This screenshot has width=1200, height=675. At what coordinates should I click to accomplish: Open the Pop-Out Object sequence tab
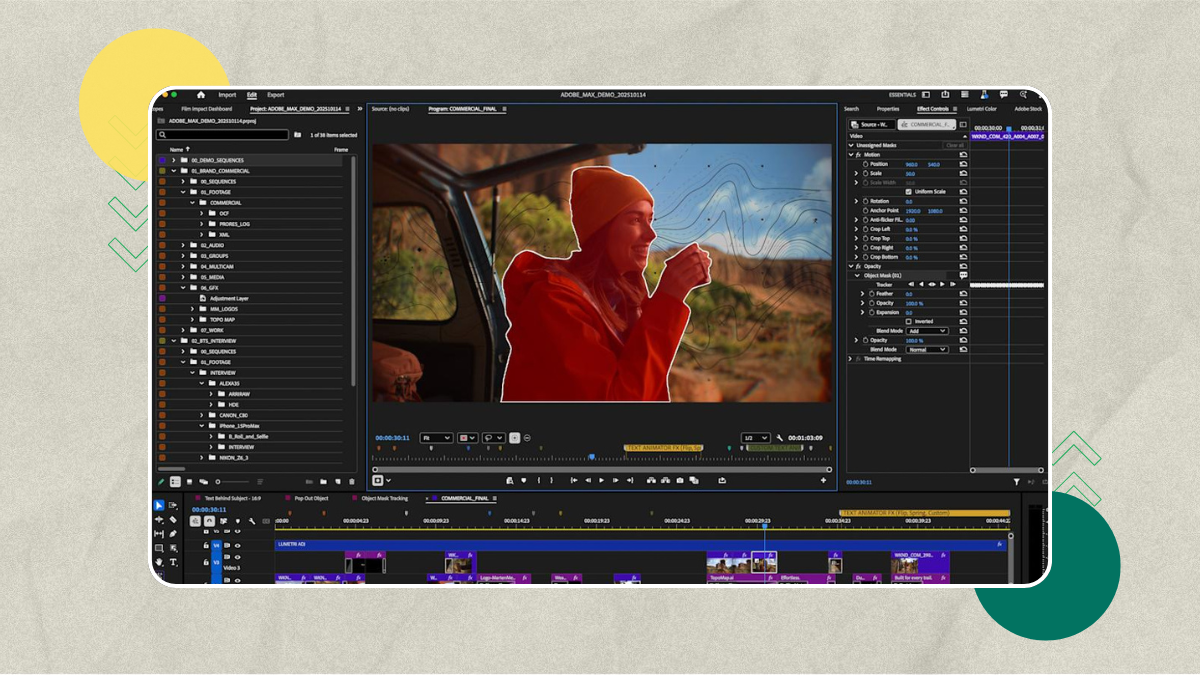click(310, 498)
